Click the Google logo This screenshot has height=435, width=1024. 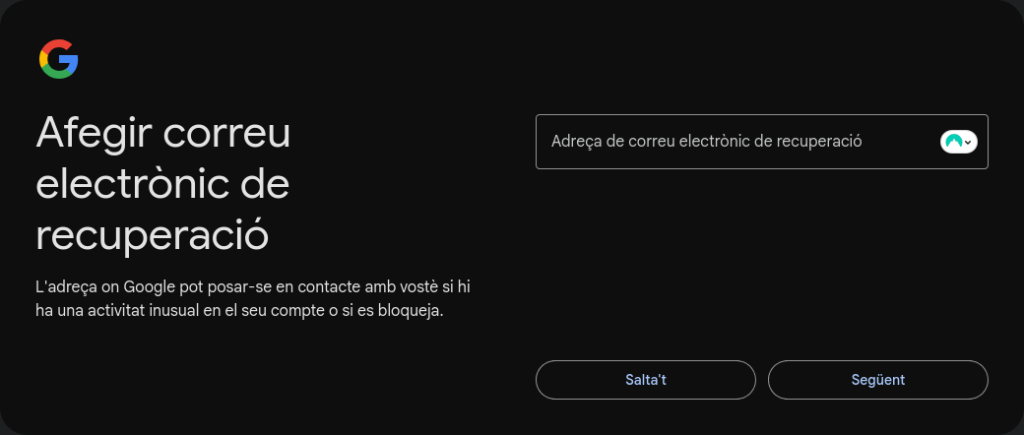point(59,60)
